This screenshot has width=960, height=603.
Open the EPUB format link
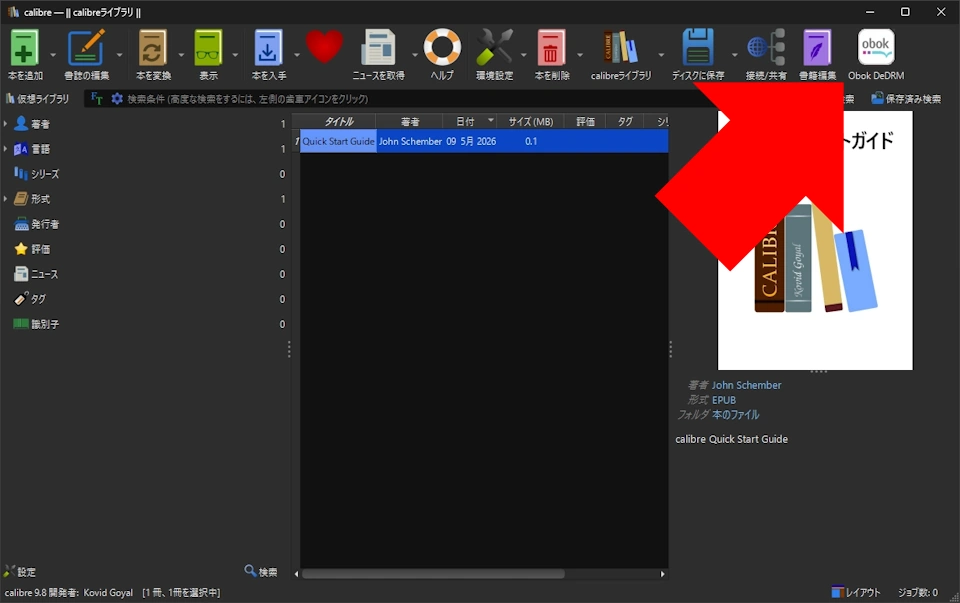tap(724, 400)
